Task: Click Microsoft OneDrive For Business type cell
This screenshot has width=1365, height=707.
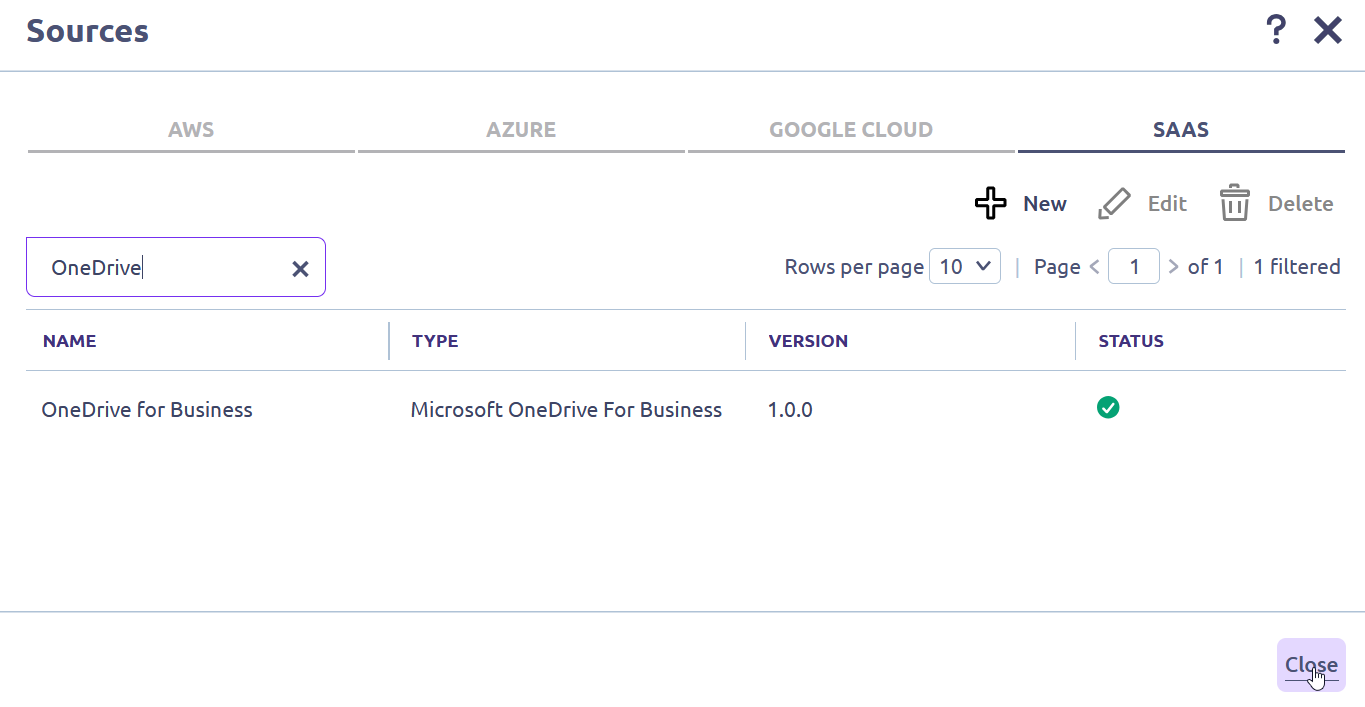Action: pyautogui.click(x=566, y=410)
